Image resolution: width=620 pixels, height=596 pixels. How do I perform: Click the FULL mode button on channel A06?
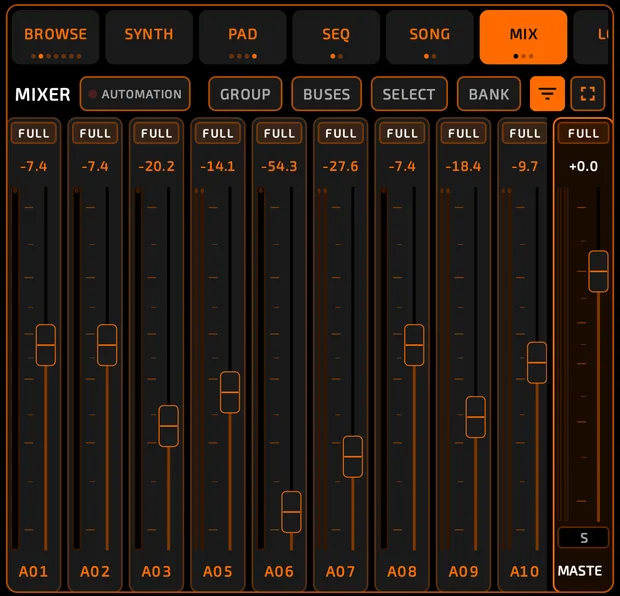tap(279, 133)
